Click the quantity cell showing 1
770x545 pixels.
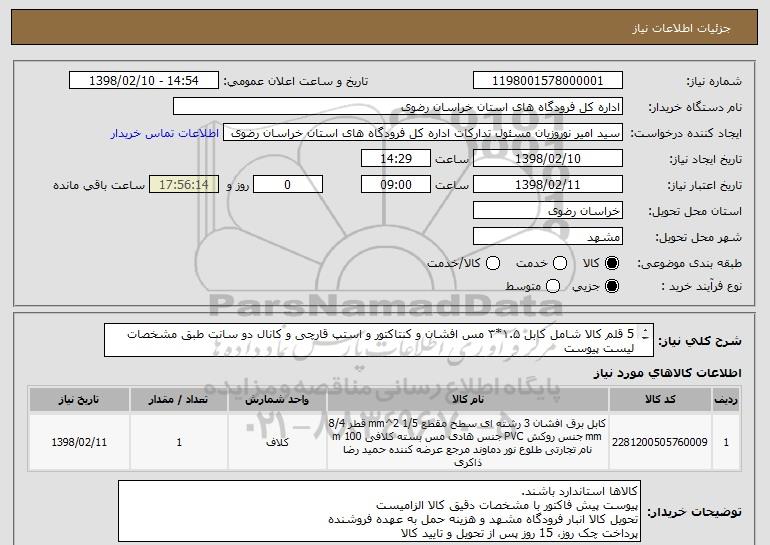click(x=179, y=442)
